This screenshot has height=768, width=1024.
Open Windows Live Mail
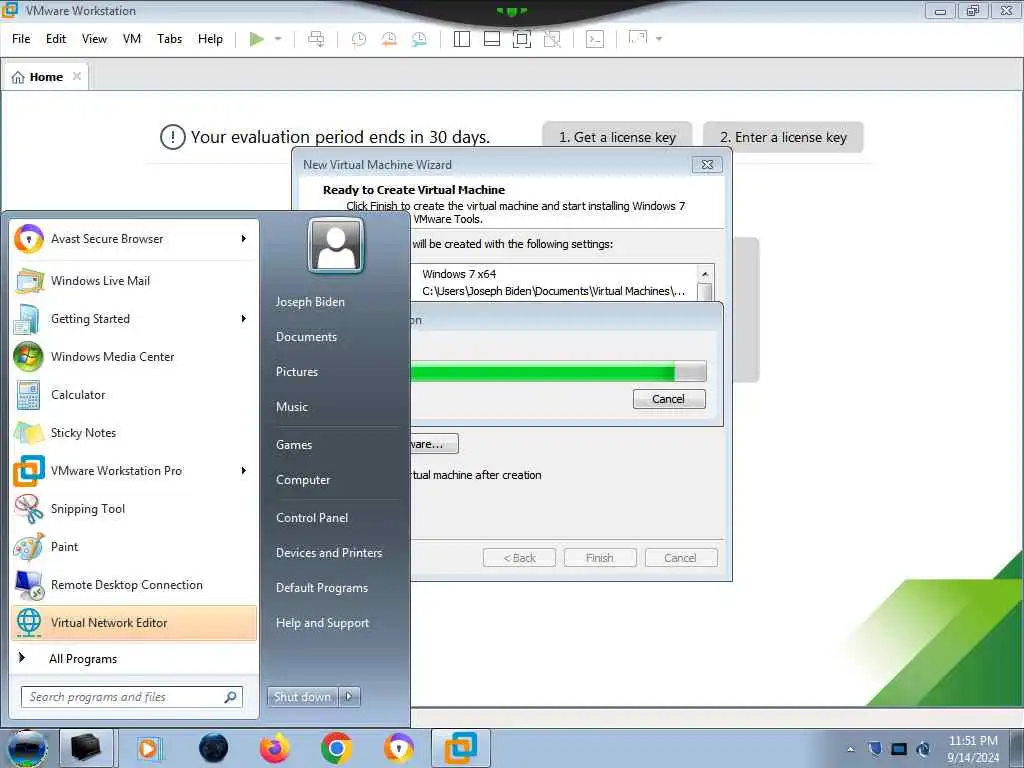[134, 281]
